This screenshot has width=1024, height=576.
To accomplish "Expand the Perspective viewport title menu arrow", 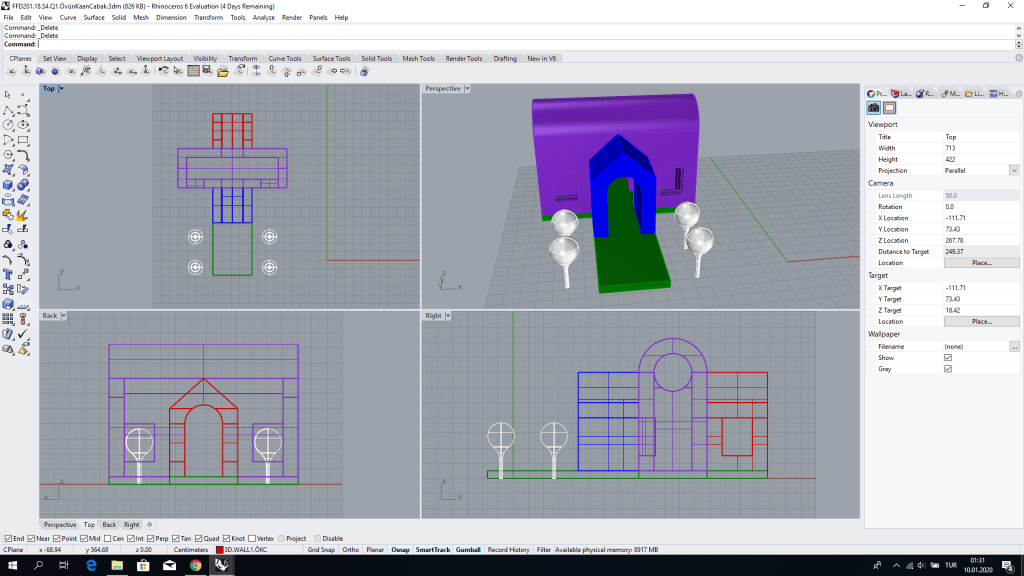I will coord(467,89).
